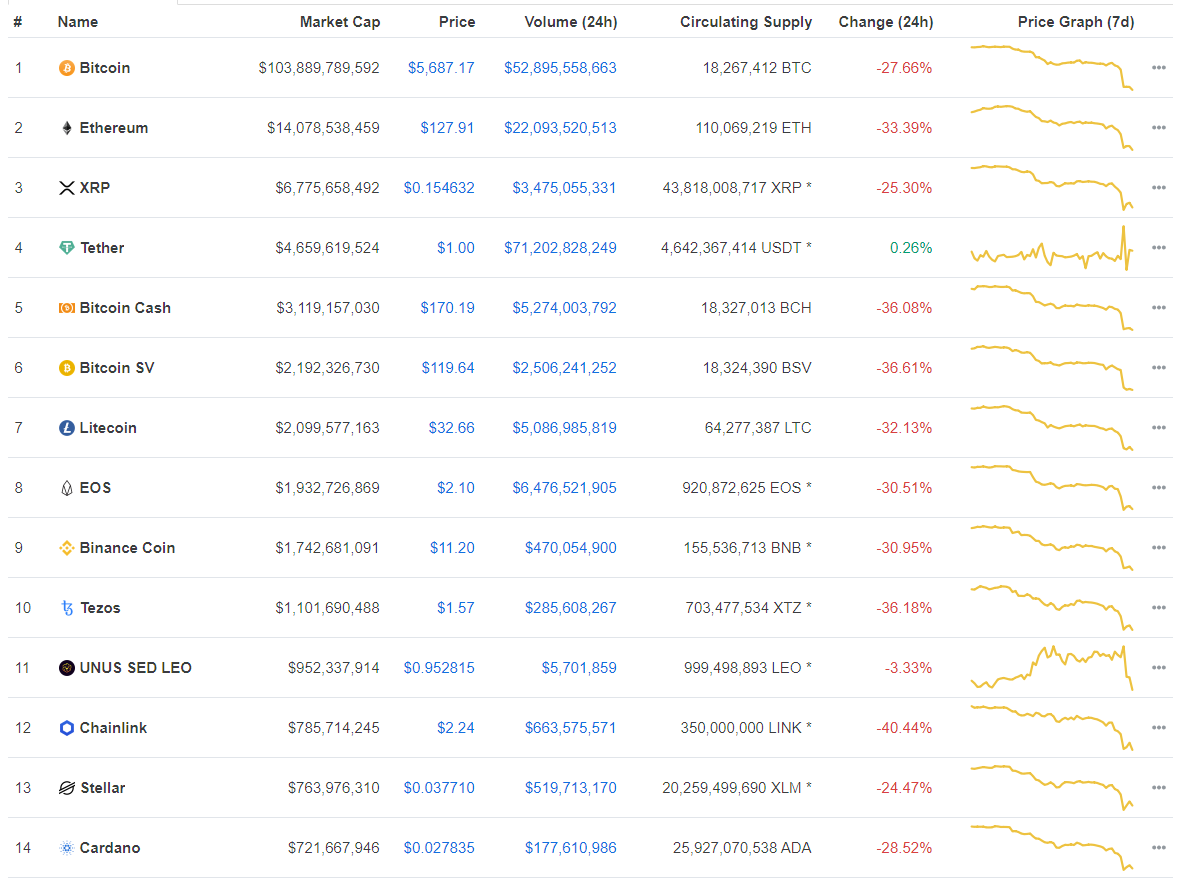Select the EOS name link
The height and width of the screenshot is (882, 1183).
[95, 488]
